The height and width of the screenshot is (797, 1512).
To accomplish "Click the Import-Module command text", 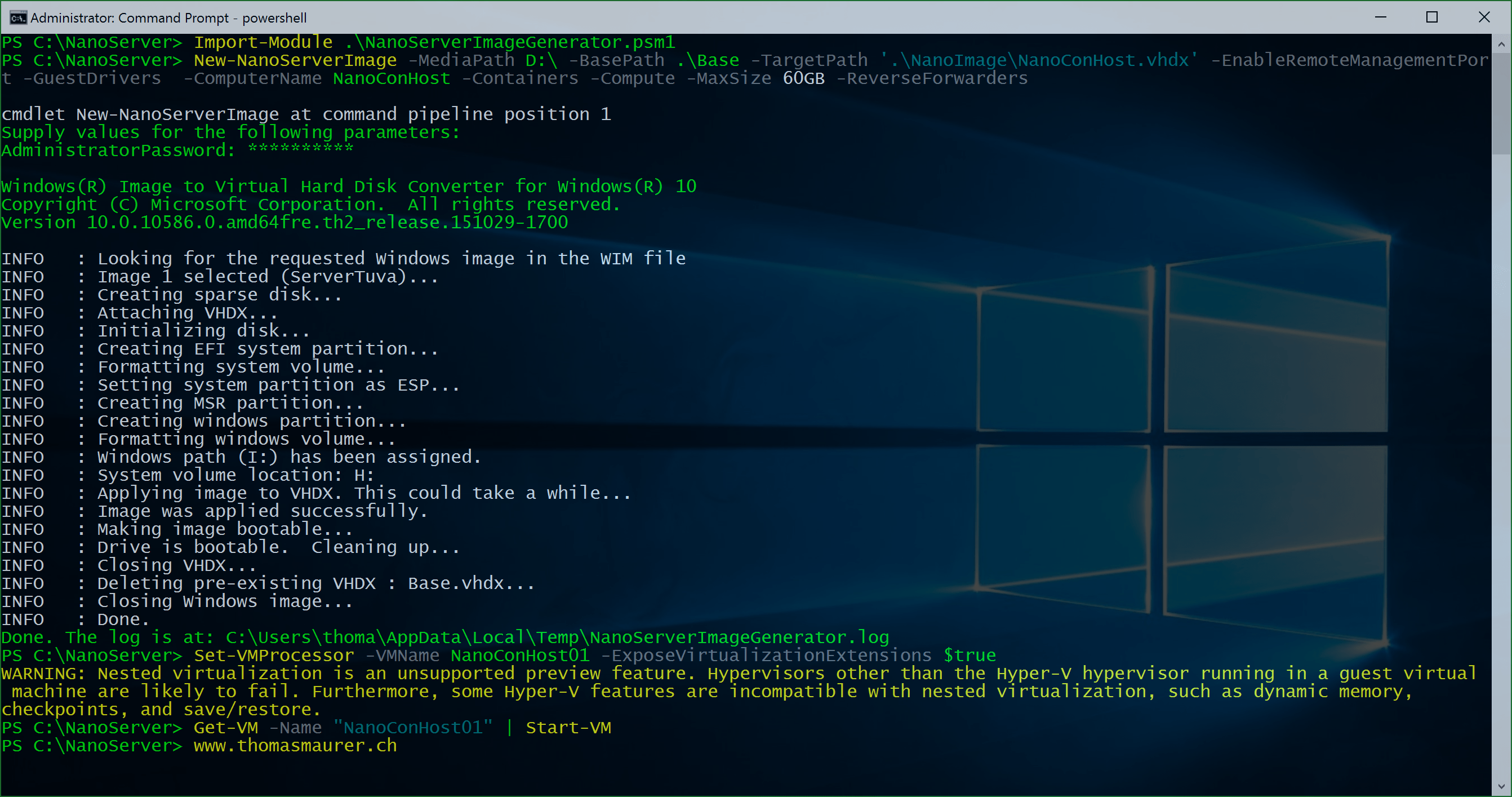I will point(263,42).
